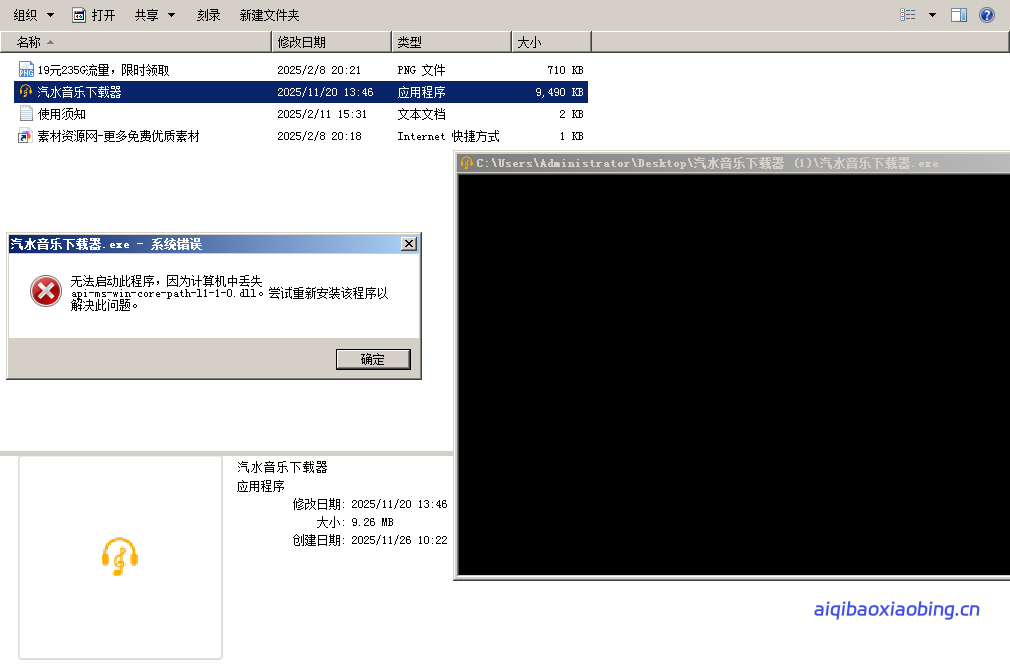Screen dimensions: 1010x664
Task: Open the 组织 (Organize) dropdown menu
Action: (x=33, y=15)
